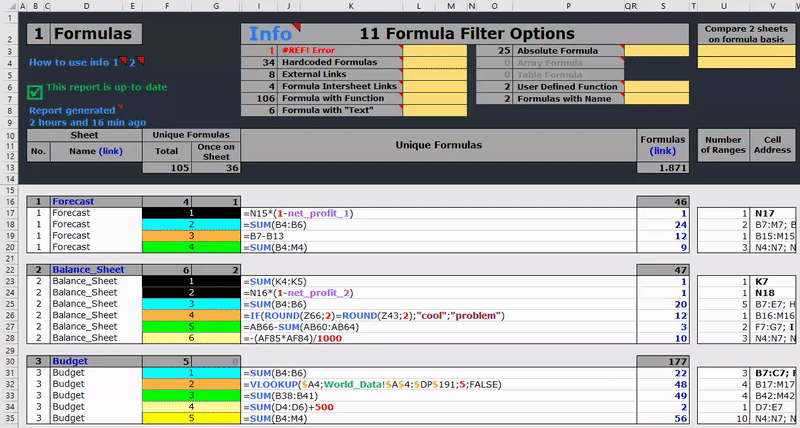Image resolution: width=800 pixels, height=428 pixels.
Task: Click the first yellow cell under Compare 2 sheets
Action: (744, 50)
